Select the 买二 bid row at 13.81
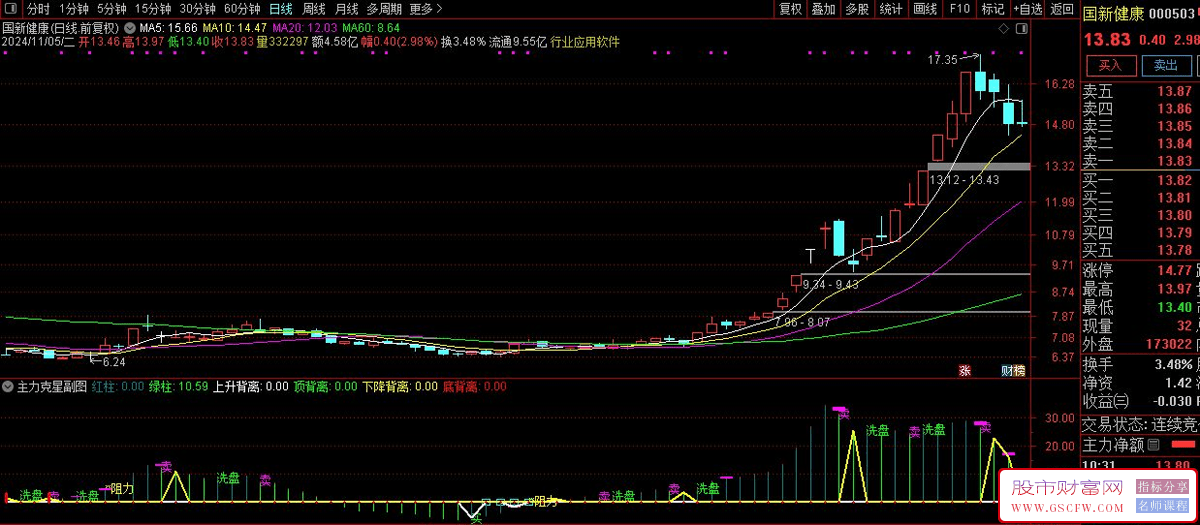Viewport: 1200px width, 525px height. (1140, 198)
